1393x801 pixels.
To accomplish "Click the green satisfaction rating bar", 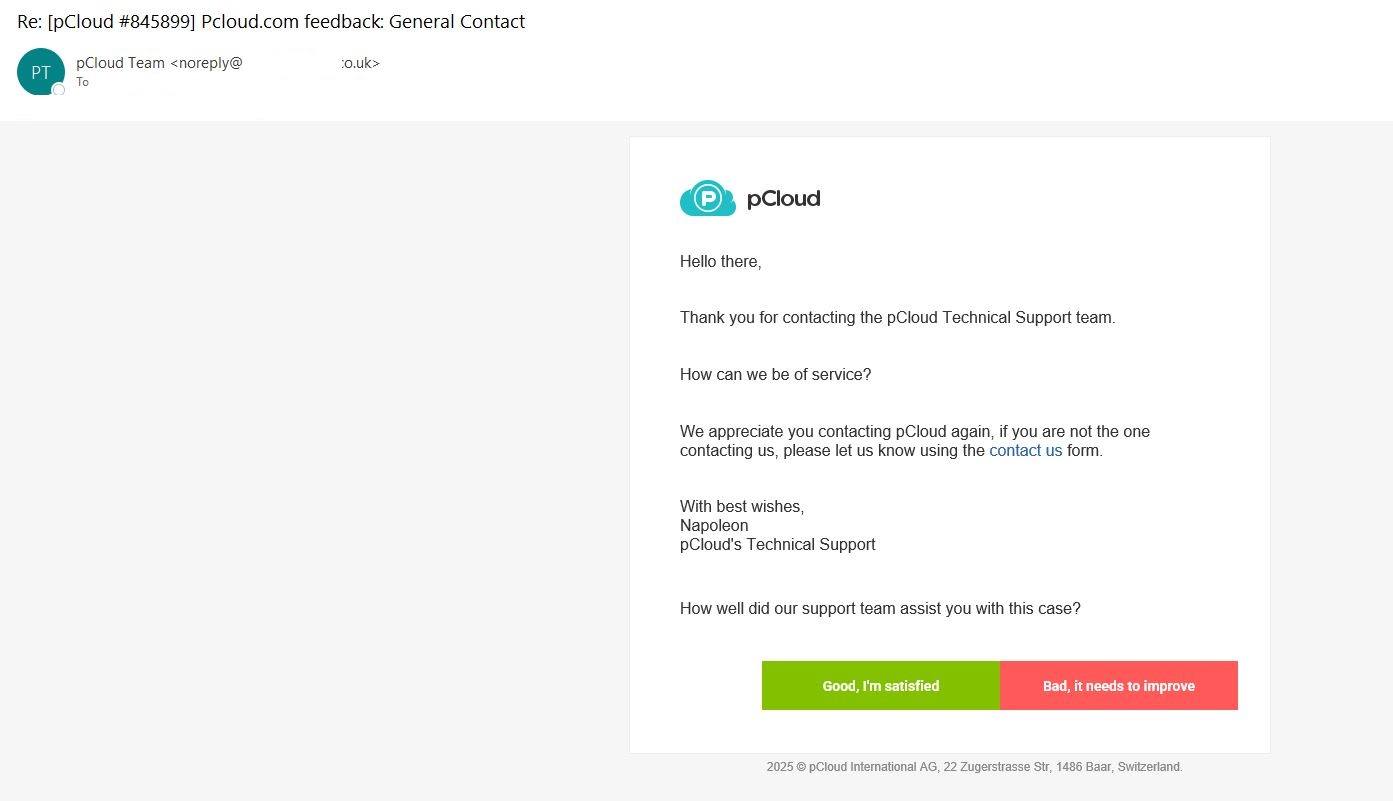I will pos(880,685).
